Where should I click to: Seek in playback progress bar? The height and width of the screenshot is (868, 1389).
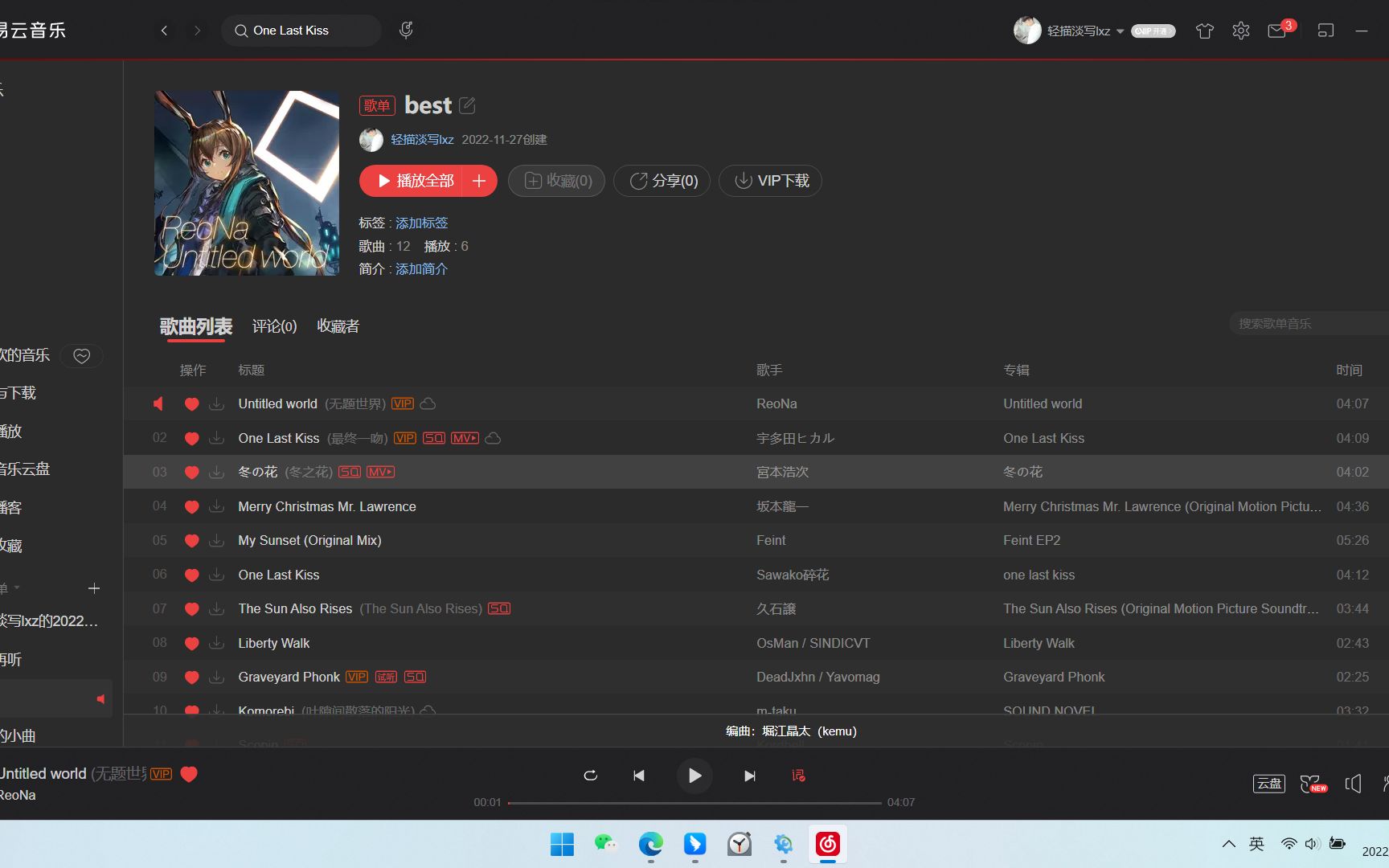(x=694, y=802)
